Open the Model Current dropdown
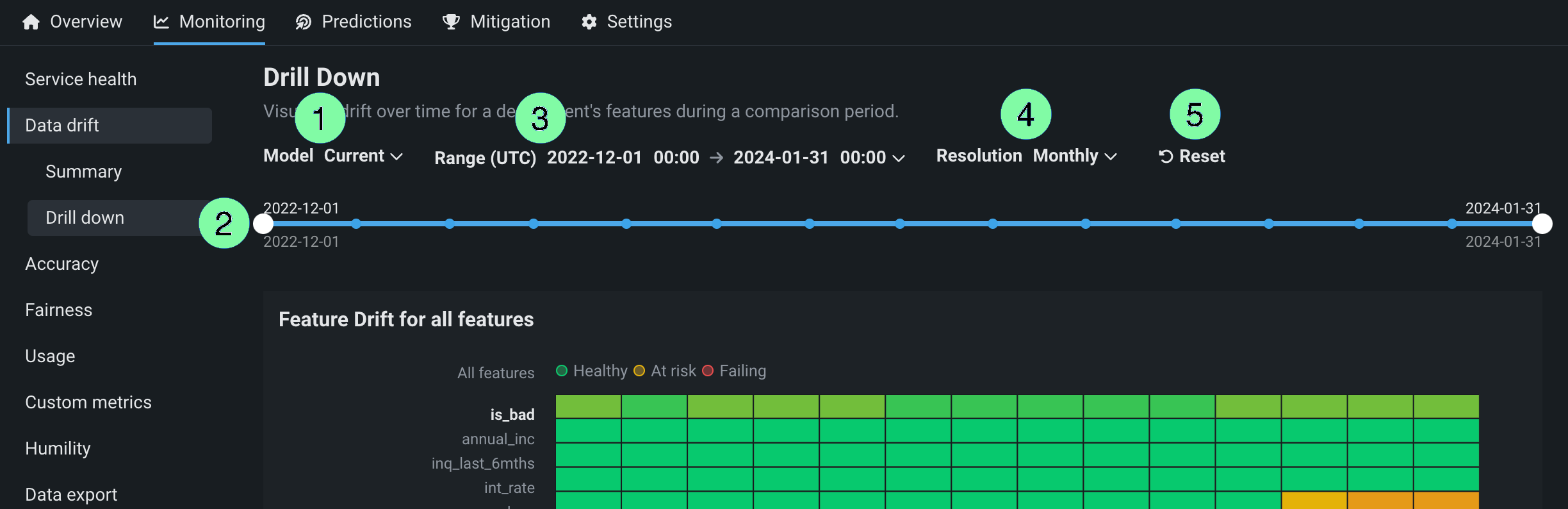The width and height of the screenshot is (1568, 509). pos(363,156)
